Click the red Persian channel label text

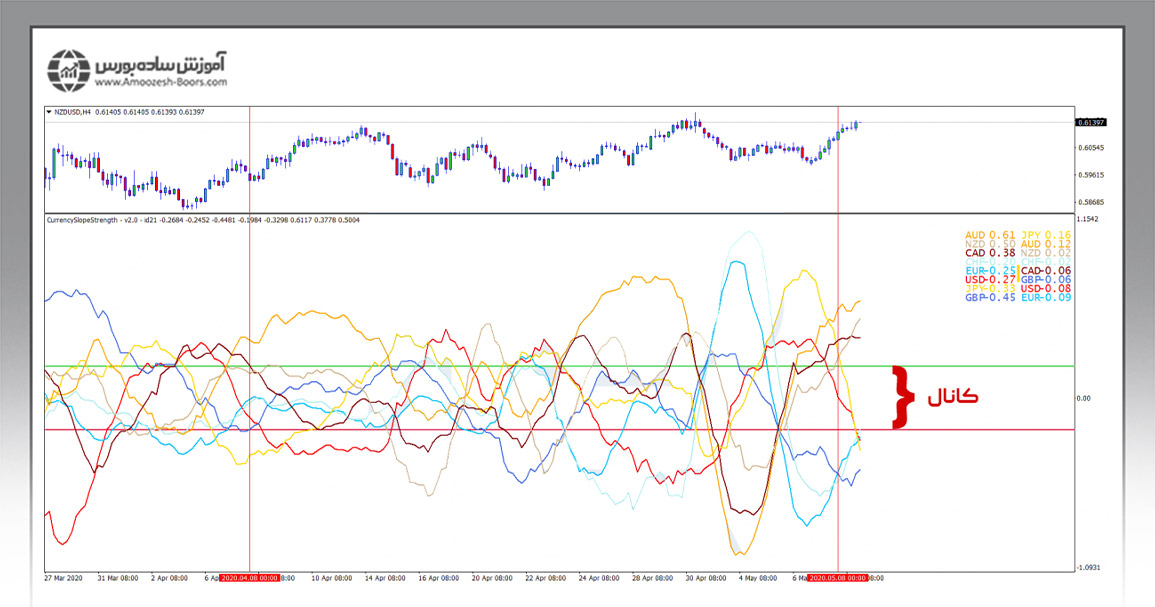coord(952,397)
